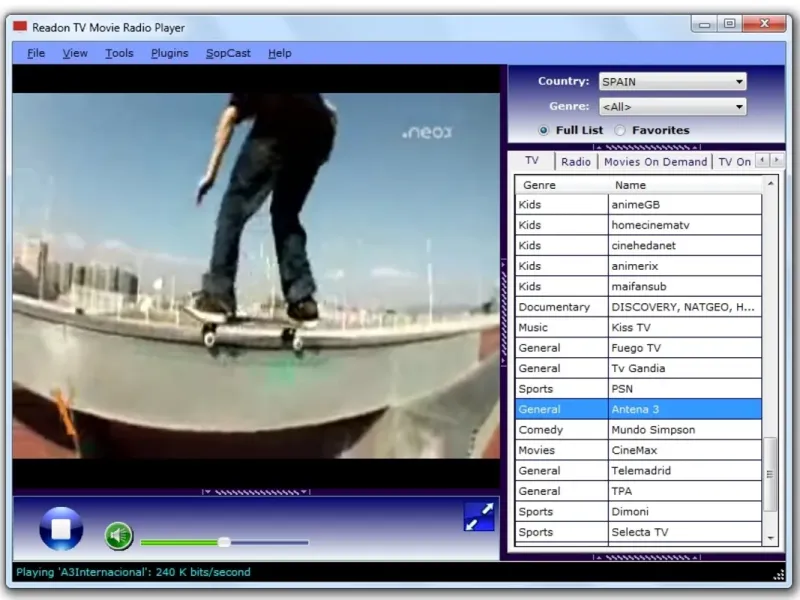Screen dimensions: 800x600
Task: Click the window resize grip in status bar
Action: pyautogui.click(x=779, y=575)
